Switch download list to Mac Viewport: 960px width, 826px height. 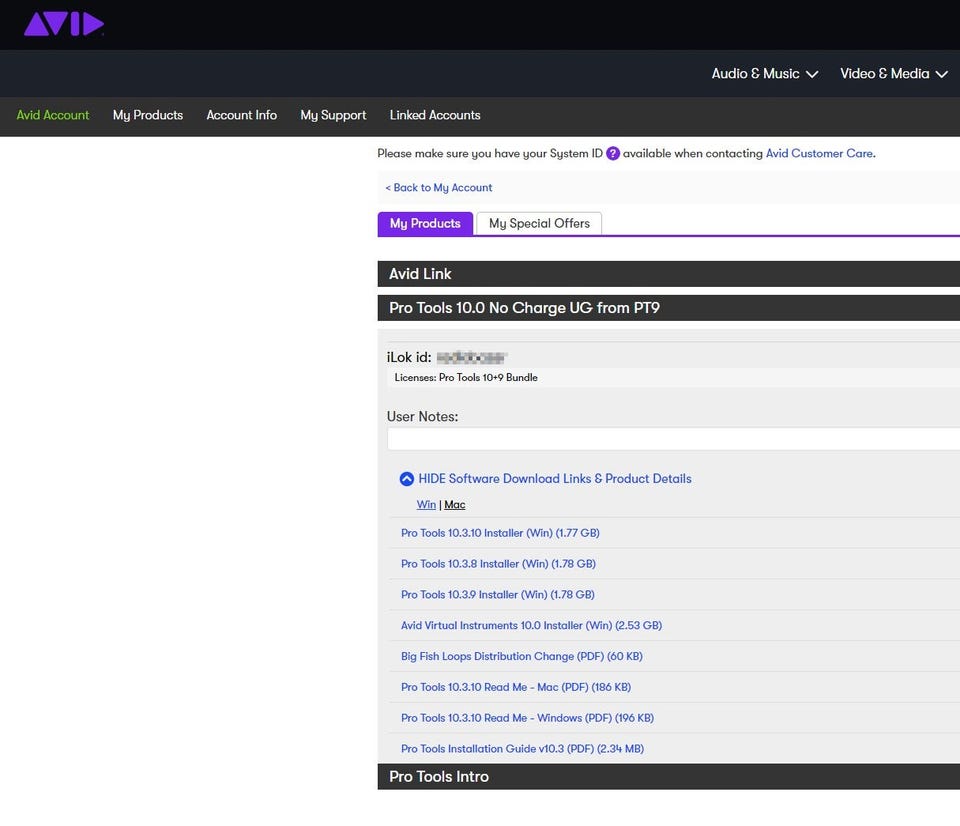[x=455, y=505]
